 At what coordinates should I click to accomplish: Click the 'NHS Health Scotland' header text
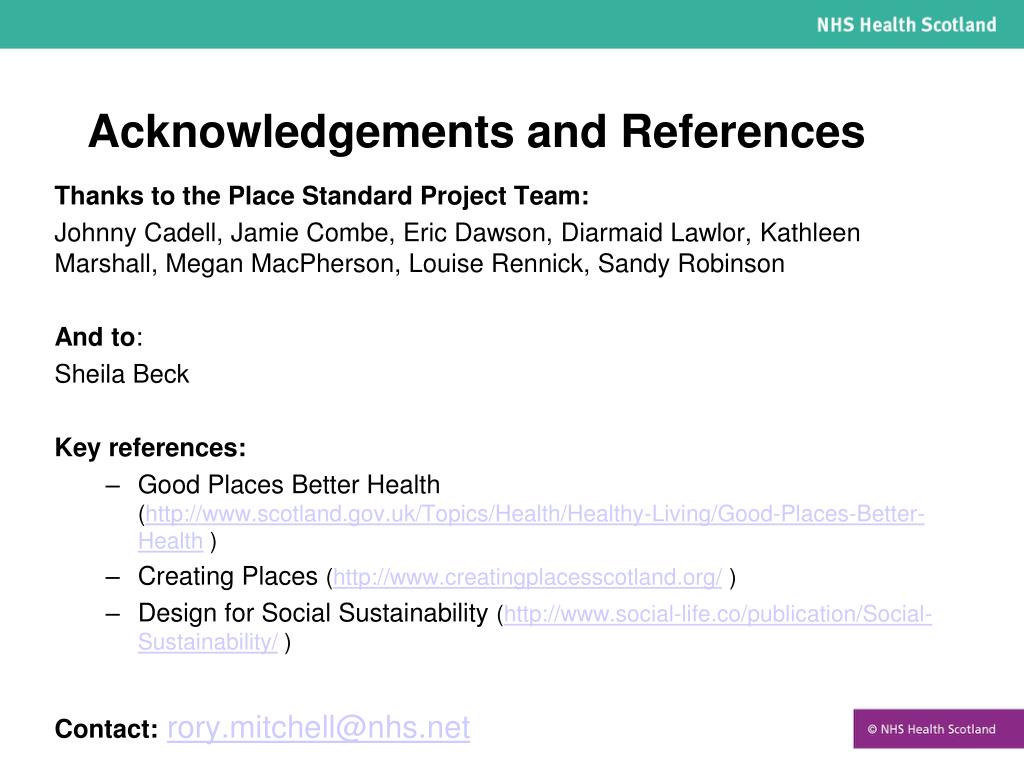906,25
